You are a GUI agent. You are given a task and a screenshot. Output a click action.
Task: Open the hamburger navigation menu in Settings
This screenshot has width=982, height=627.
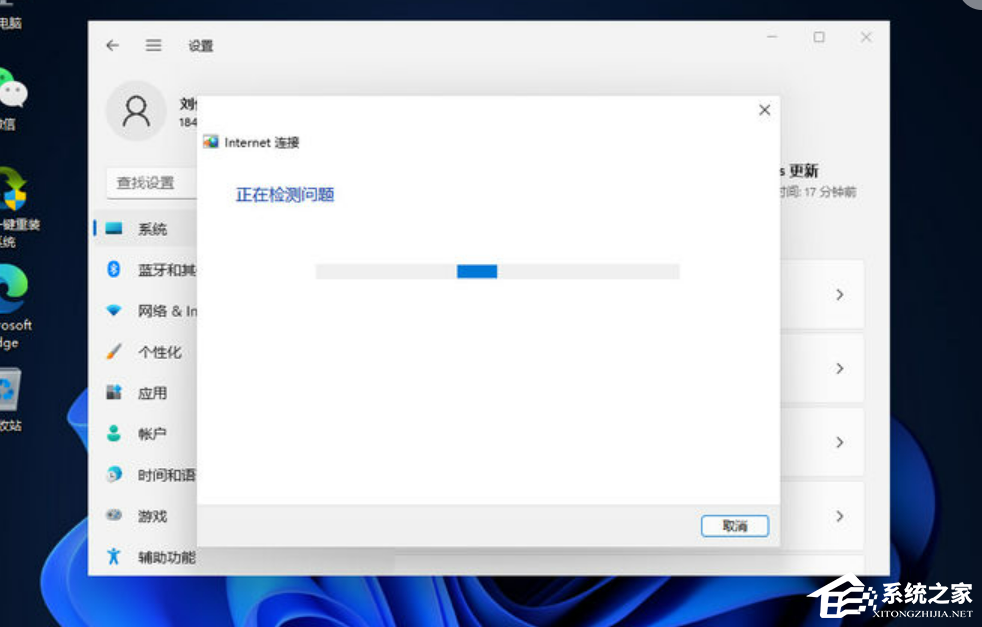153,45
